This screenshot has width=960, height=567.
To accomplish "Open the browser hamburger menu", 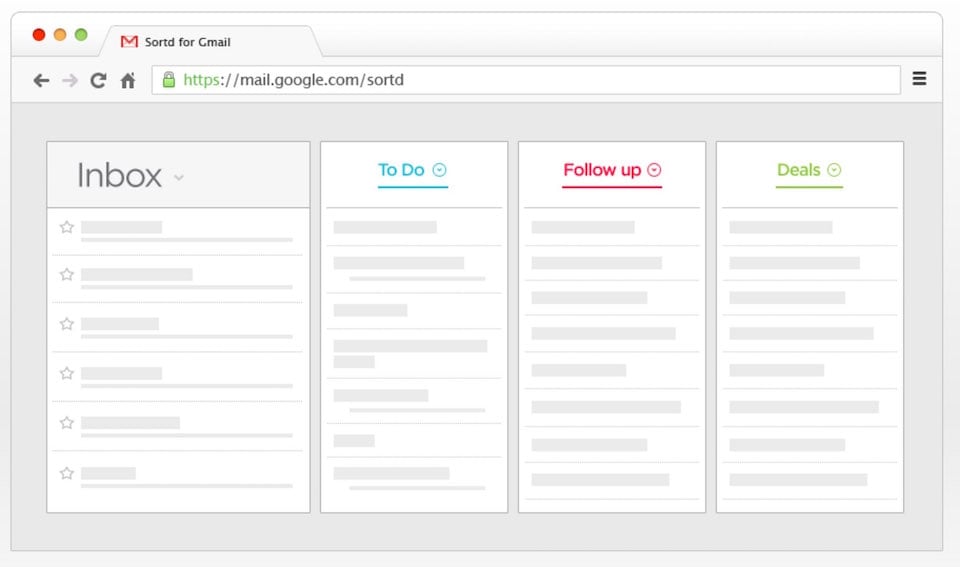I will (919, 78).
